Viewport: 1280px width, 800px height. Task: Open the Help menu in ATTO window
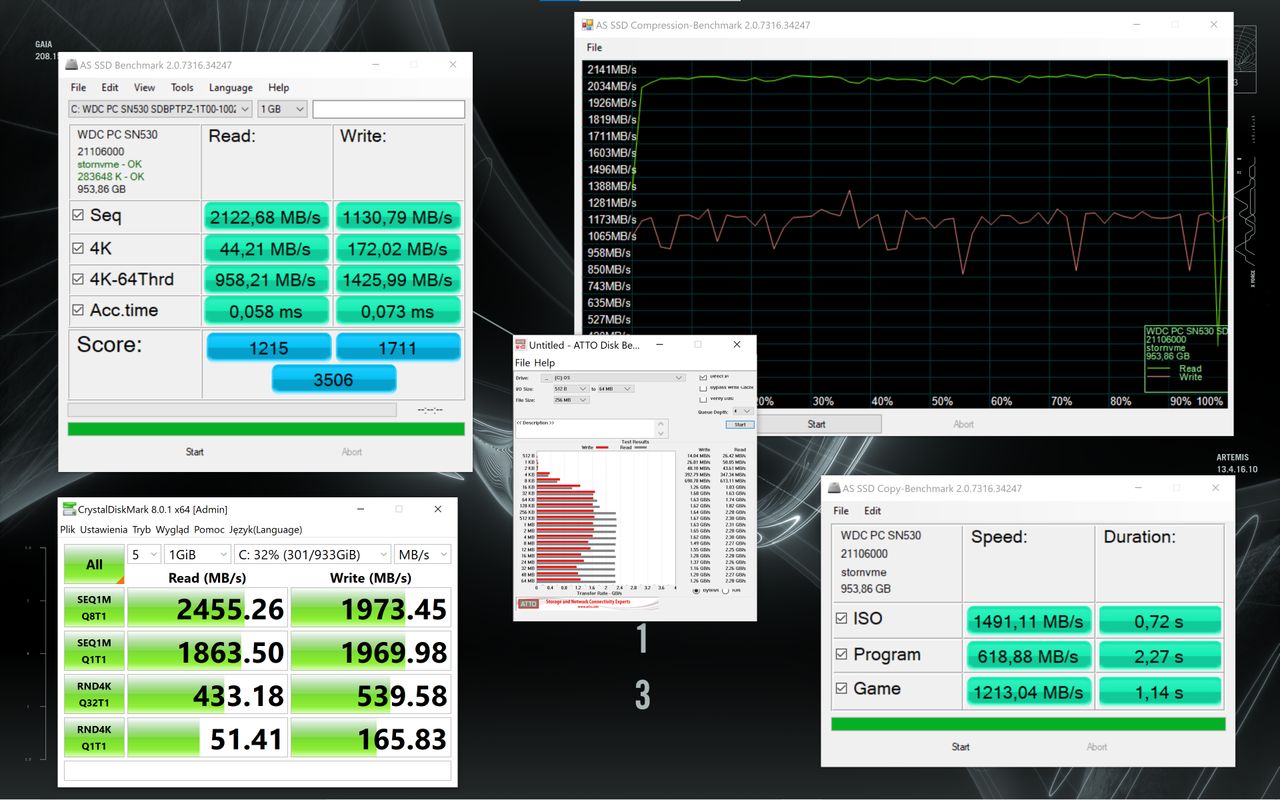click(545, 362)
